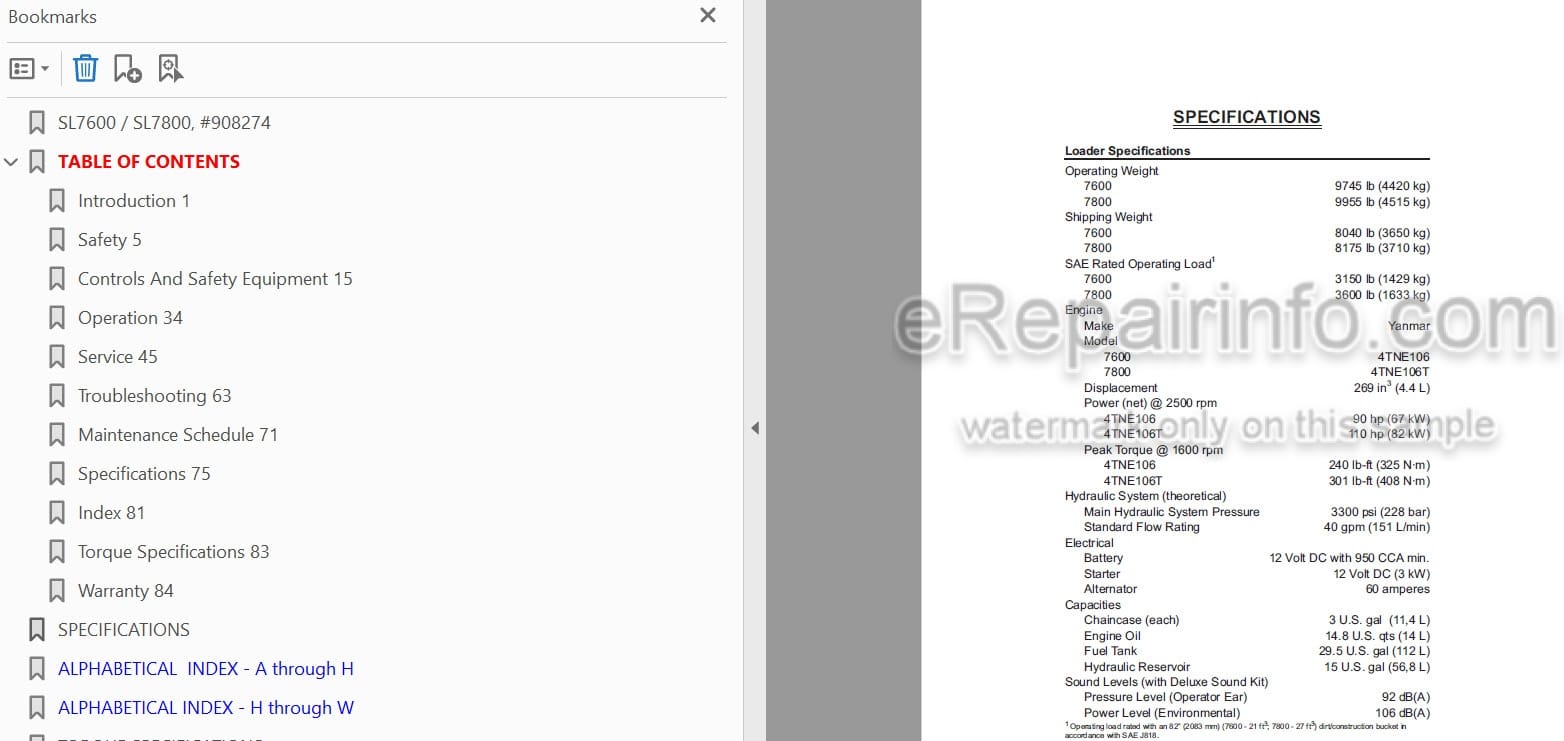Navigate to Operation 34 bookmark

point(130,318)
